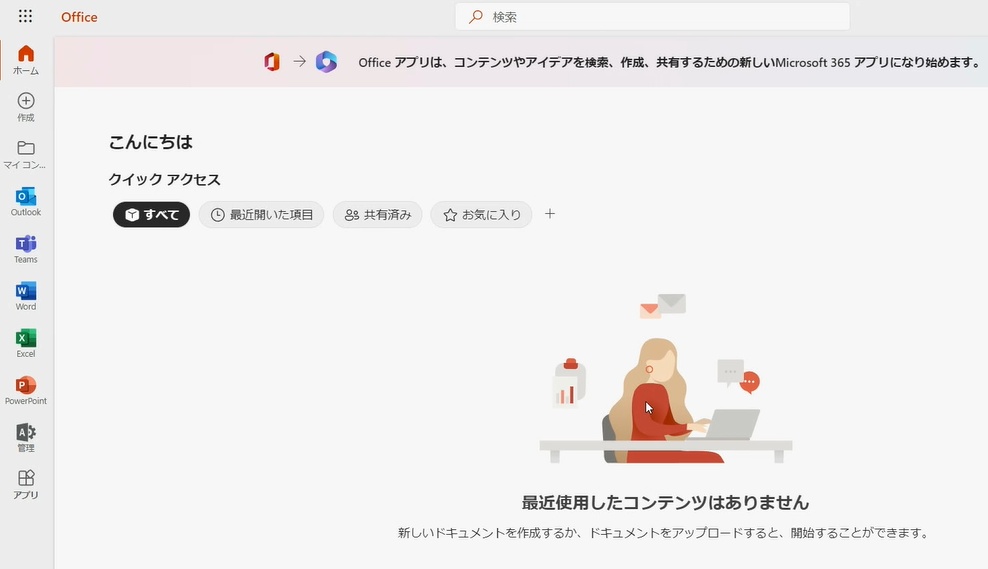The image size is (988, 569).
Task: Add a new filter with plus button
Action: tap(550, 214)
